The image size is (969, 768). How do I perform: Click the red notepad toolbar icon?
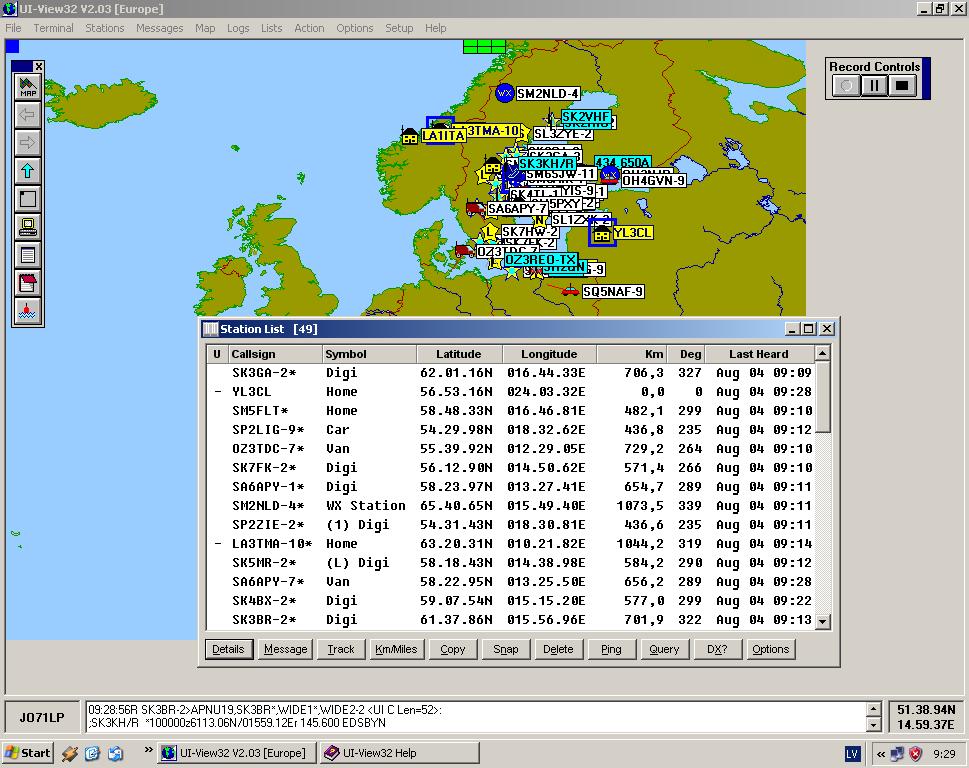coord(27,283)
